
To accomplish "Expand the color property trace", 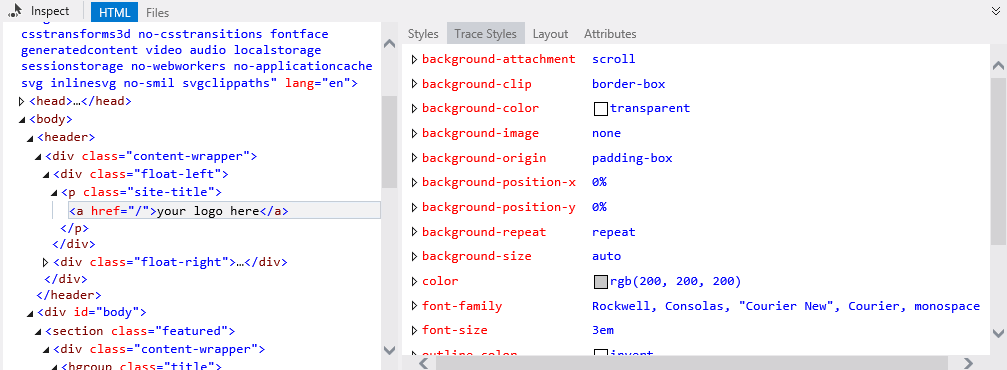I will 414,281.
